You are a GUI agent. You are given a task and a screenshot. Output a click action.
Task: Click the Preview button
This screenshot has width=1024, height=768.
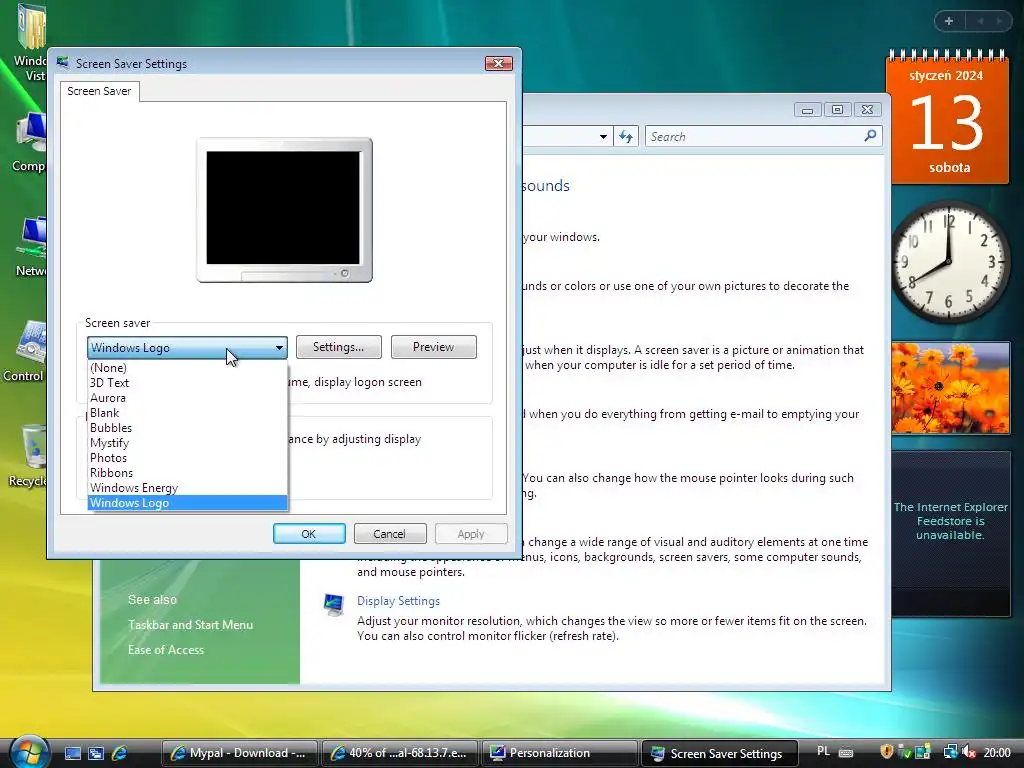(x=434, y=347)
